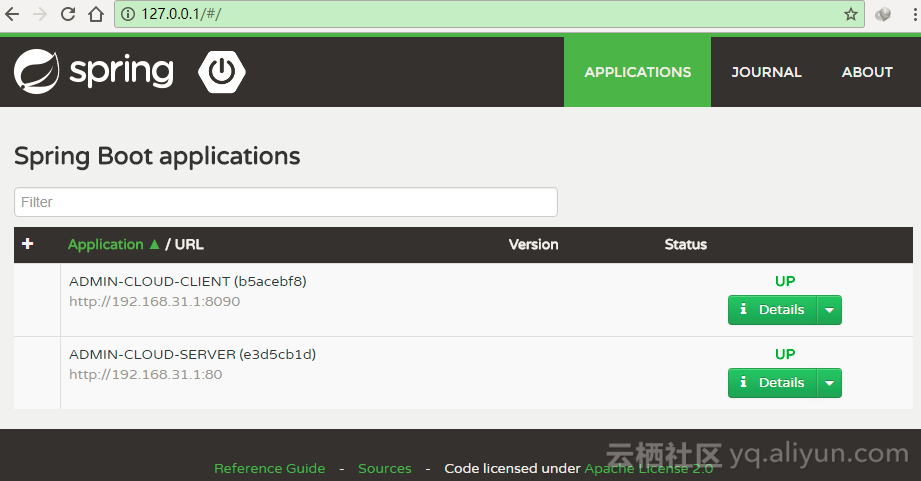Reload the page with refresh icon
921x481 pixels.
coord(68,14)
